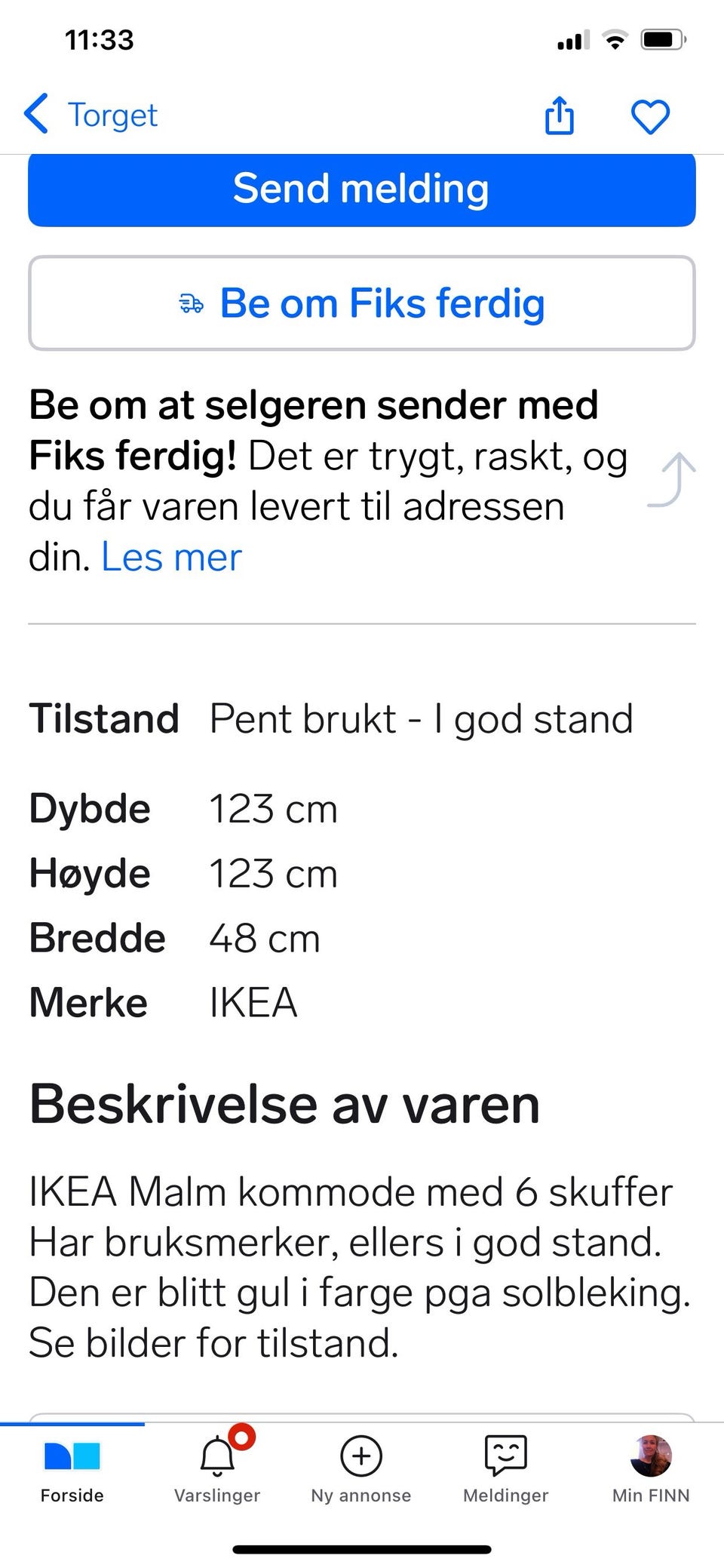Create Ny annonse with plus icon
The image size is (724, 1568).
[361, 1456]
